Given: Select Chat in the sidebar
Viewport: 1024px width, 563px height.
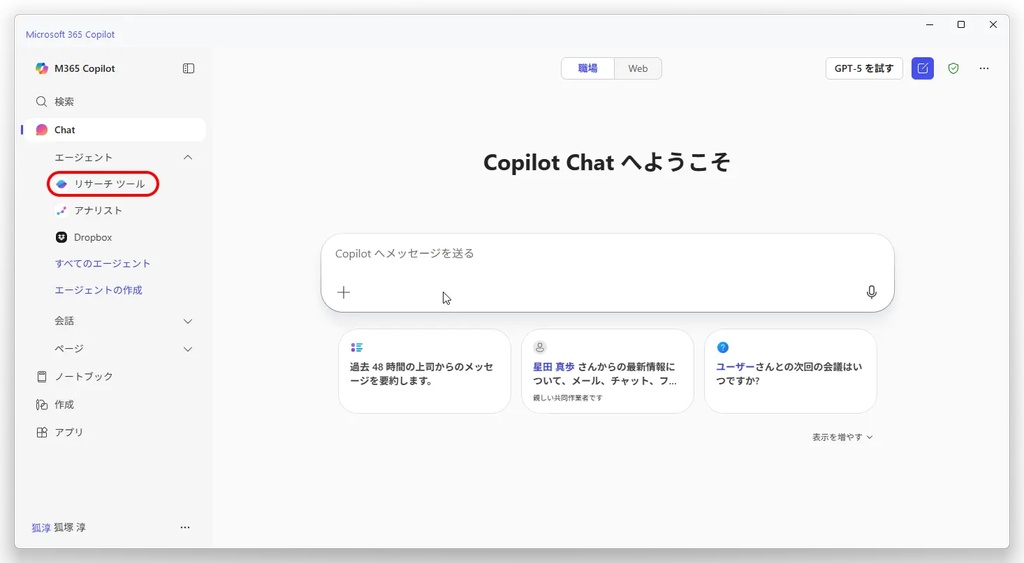Looking at the screenshot, I should pyautogui.click(x=114, y=130).
